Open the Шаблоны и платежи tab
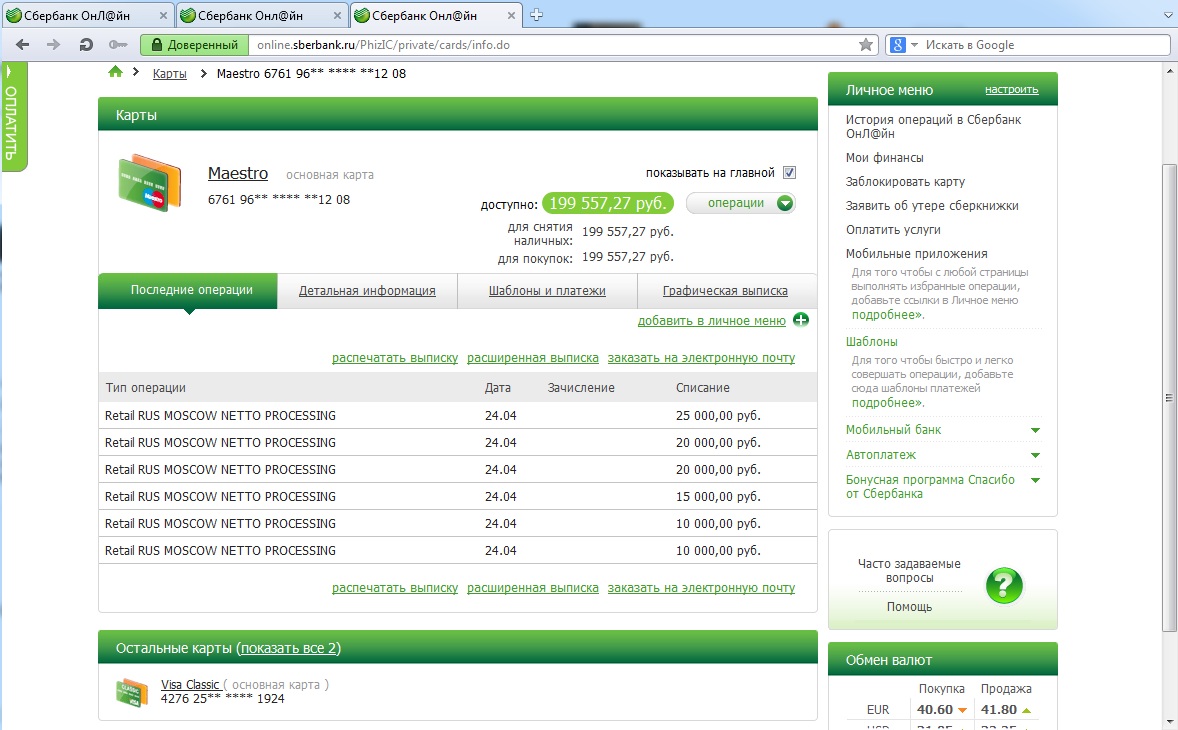This screenshot has height=730, width=1178. [547, 291]
